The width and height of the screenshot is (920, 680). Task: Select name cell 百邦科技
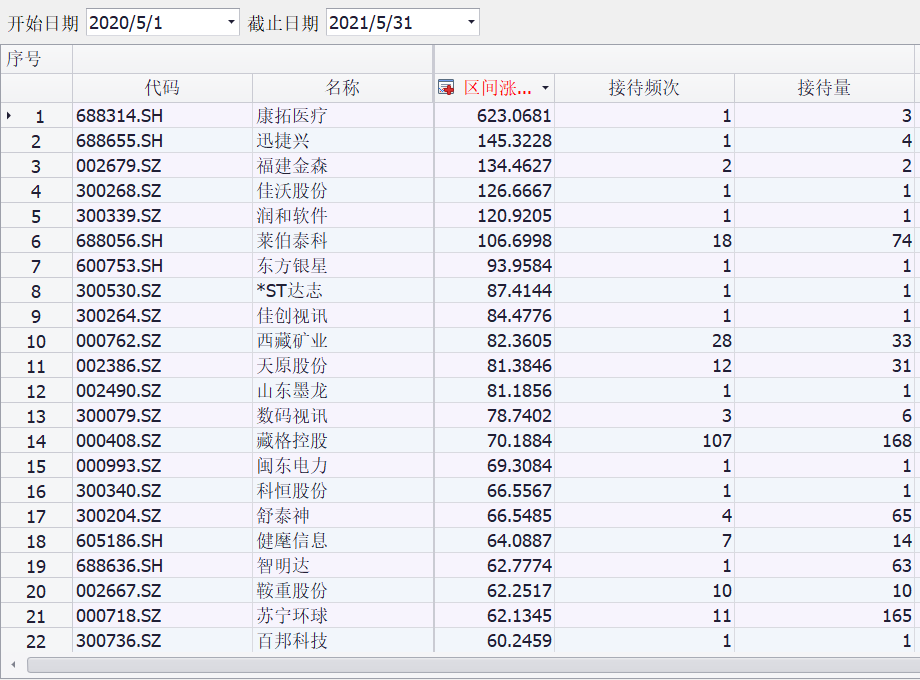tap(343, 641)
